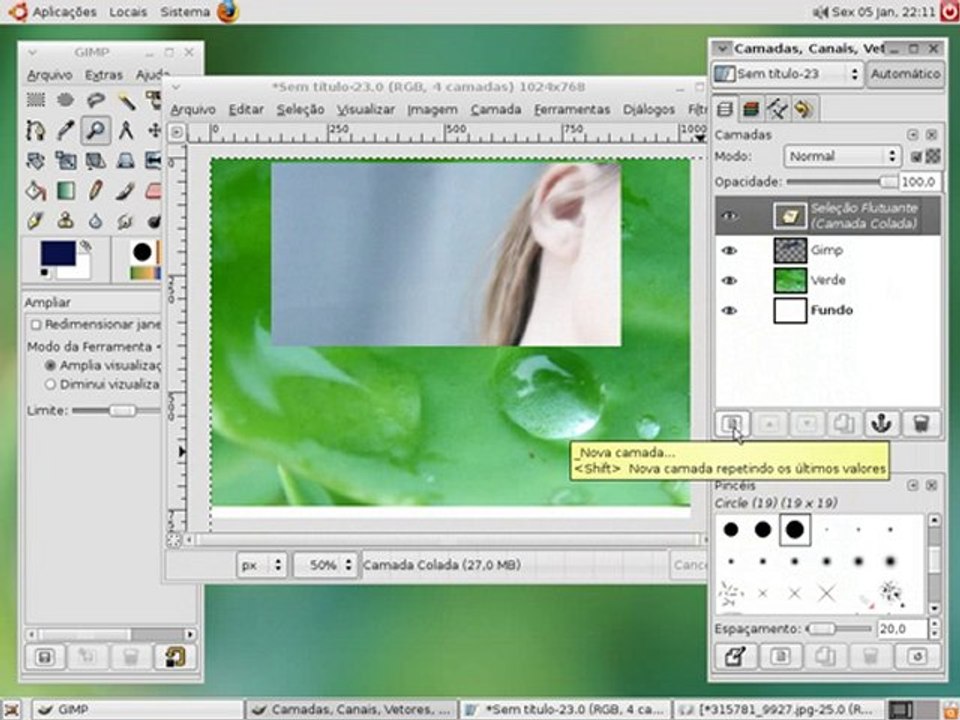The image size is (960, 720).
Task: Switch to the Paths tab icon
Action: (x=778, y=110)
